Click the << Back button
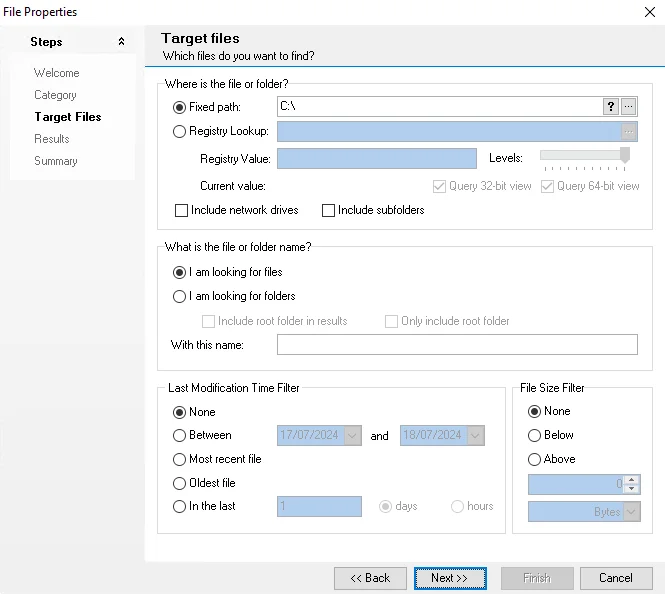Screen dimensions: 665x594 coord(370,578)
